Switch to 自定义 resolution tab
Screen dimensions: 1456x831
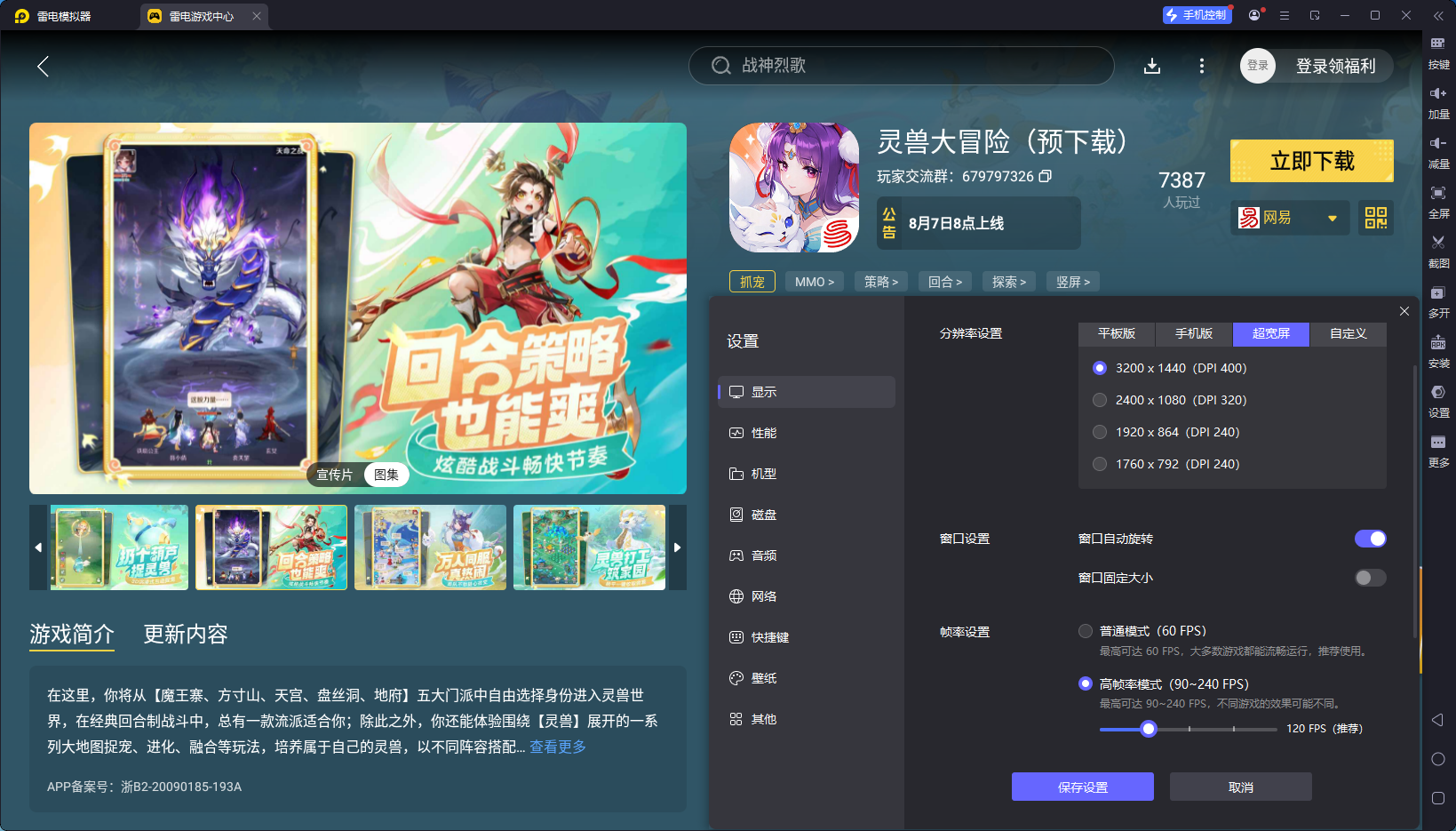coord(1349,333)
